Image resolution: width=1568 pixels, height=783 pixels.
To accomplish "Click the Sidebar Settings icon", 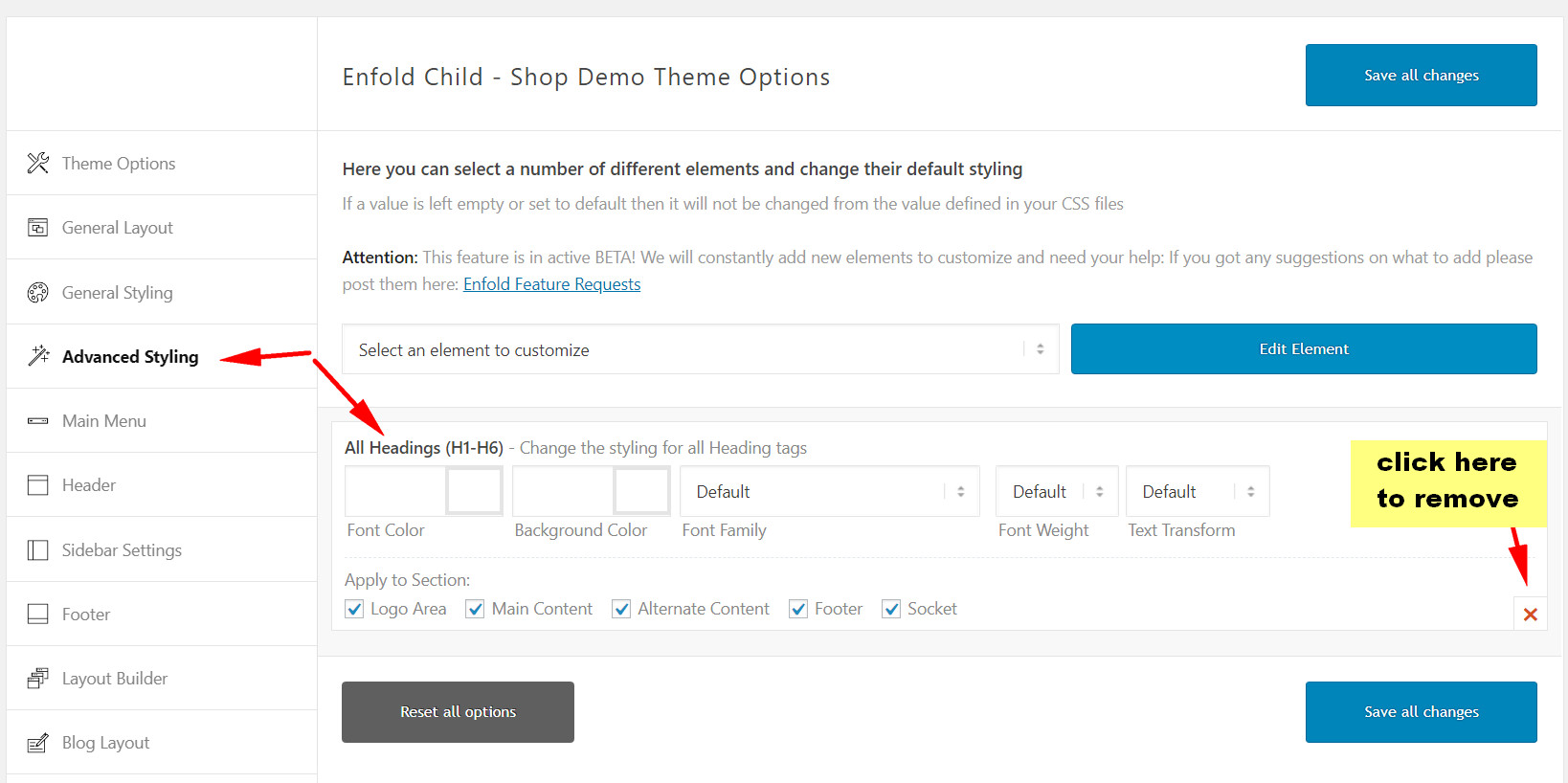I will (38, 550).
